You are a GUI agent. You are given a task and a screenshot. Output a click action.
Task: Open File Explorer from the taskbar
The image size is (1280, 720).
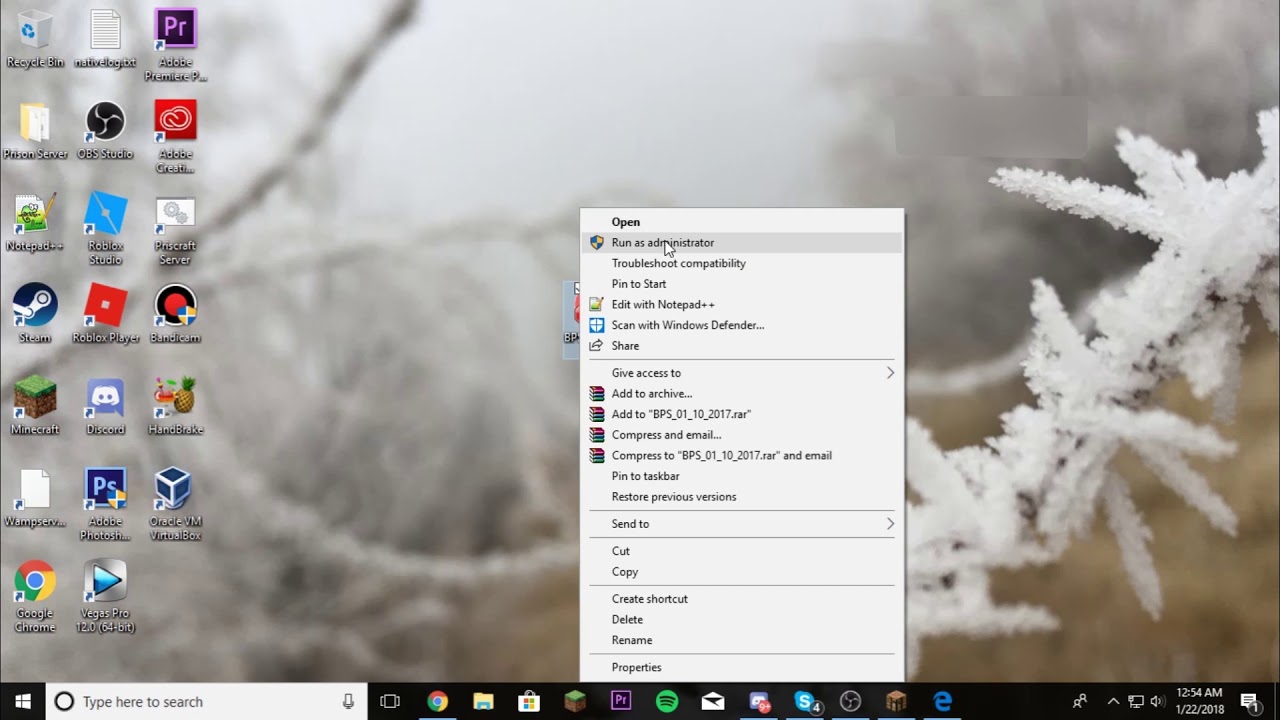483,701
